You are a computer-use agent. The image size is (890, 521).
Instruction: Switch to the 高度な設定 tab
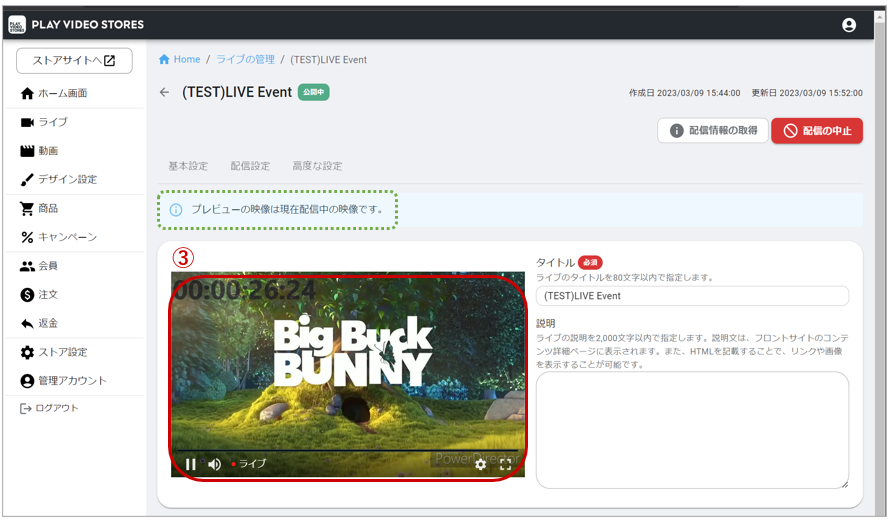click(317, 166)
